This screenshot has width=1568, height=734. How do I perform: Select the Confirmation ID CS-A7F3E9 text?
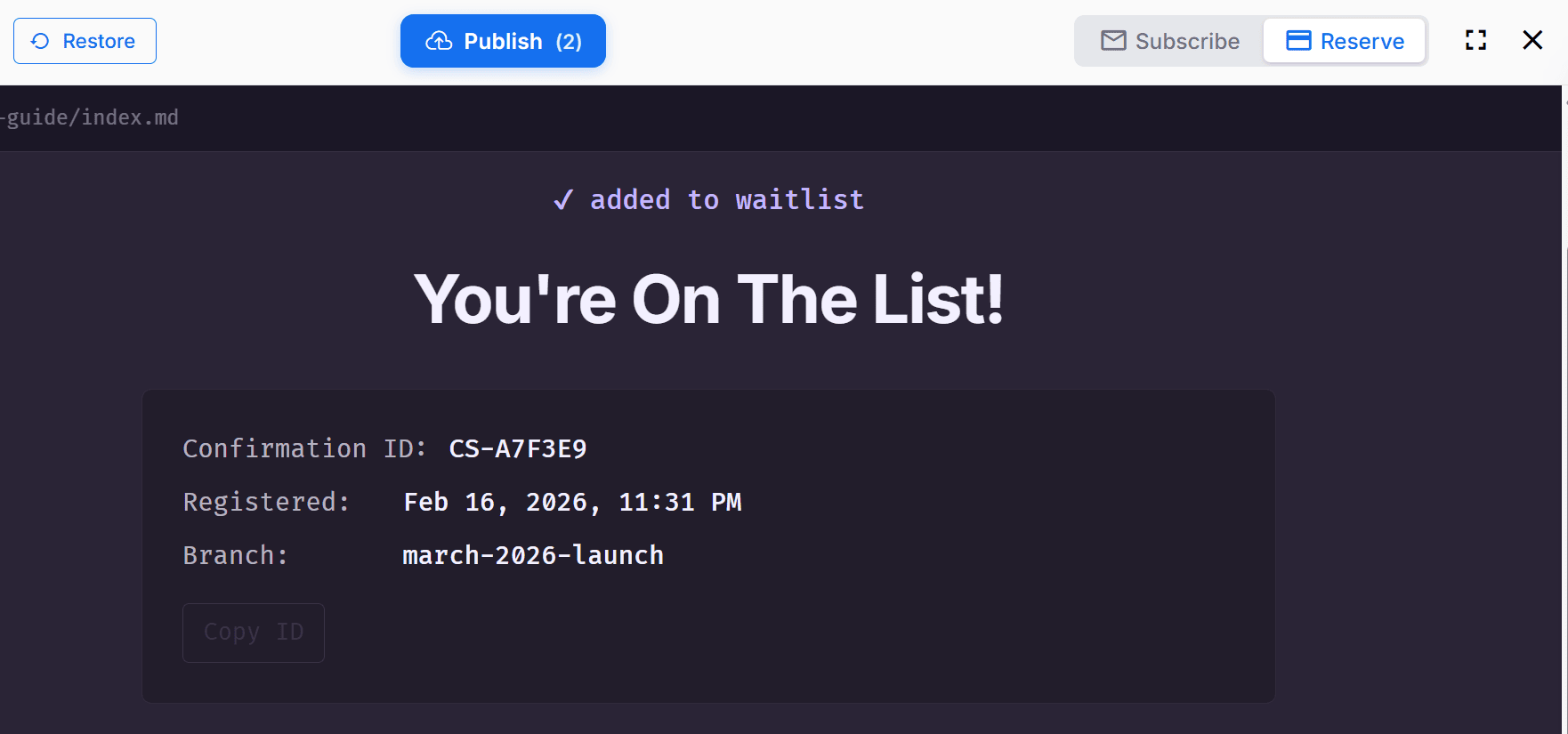[x=518, y=448]
